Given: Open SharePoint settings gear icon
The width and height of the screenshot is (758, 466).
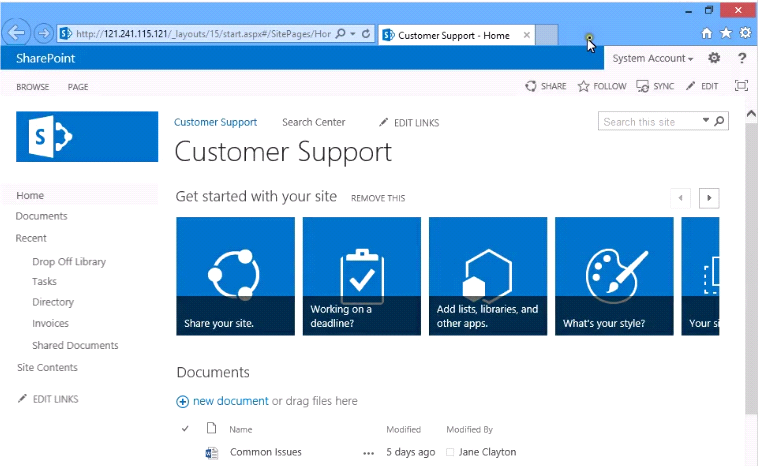Looking at the screenshot, I should (x=714, y=58).
